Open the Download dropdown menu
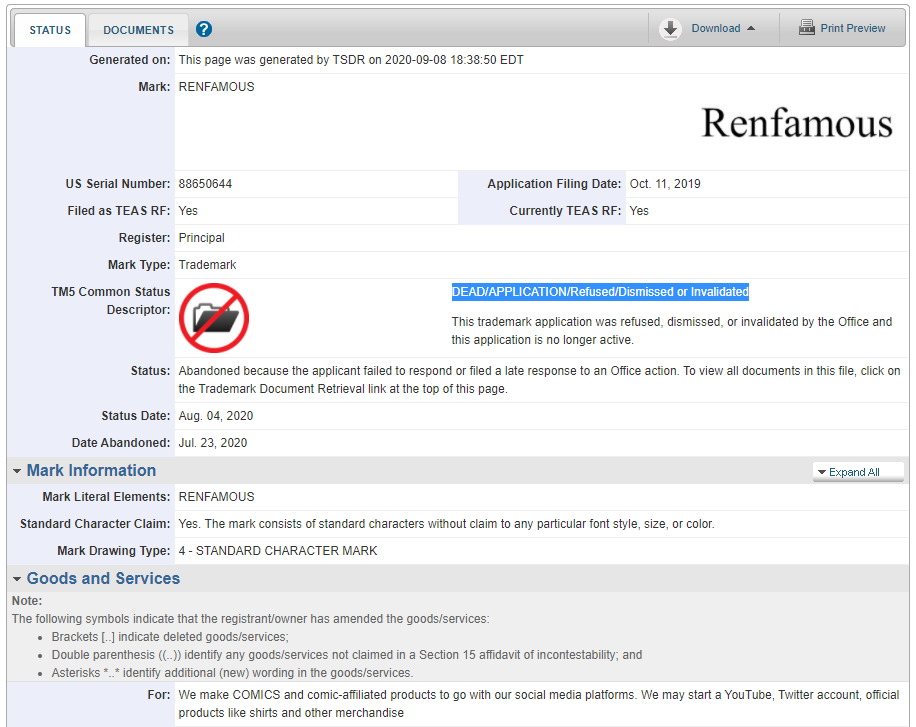This screenshot has height=727, width=916. click(723, 28)
